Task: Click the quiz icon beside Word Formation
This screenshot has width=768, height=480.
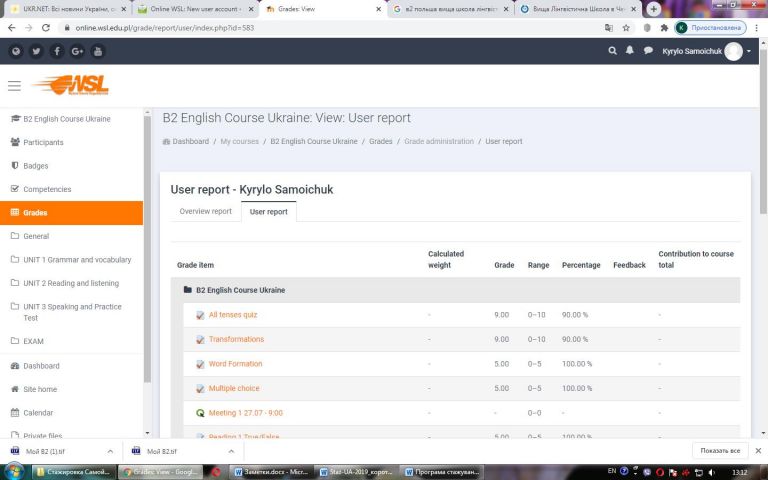Action: tap(200, 364)
